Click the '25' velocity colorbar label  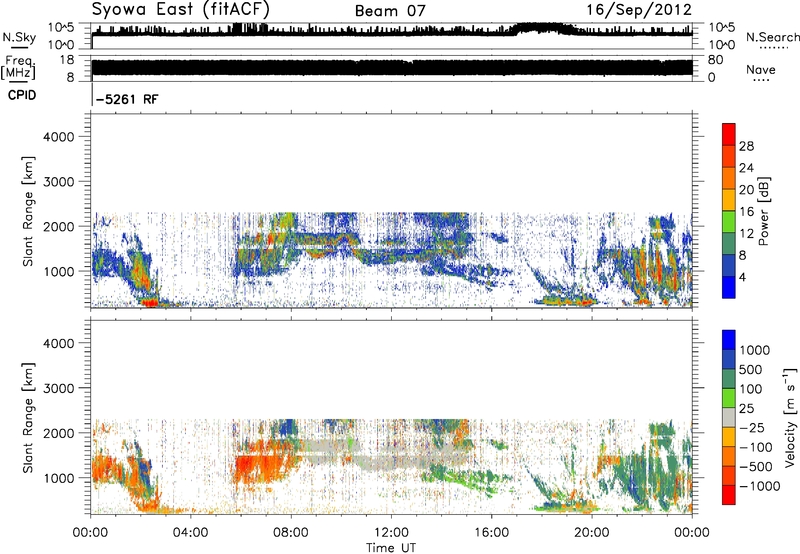tap(747, 409)
